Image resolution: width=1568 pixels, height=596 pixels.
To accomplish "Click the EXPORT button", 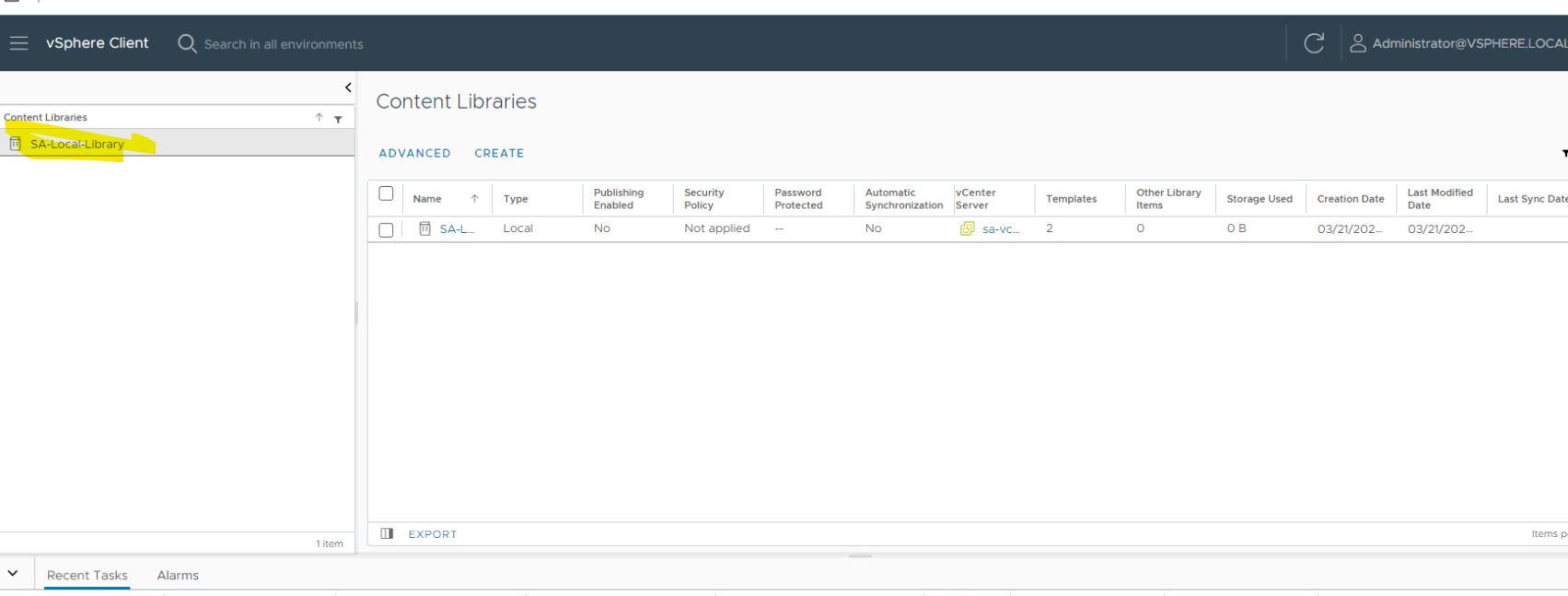I will 433,533.
